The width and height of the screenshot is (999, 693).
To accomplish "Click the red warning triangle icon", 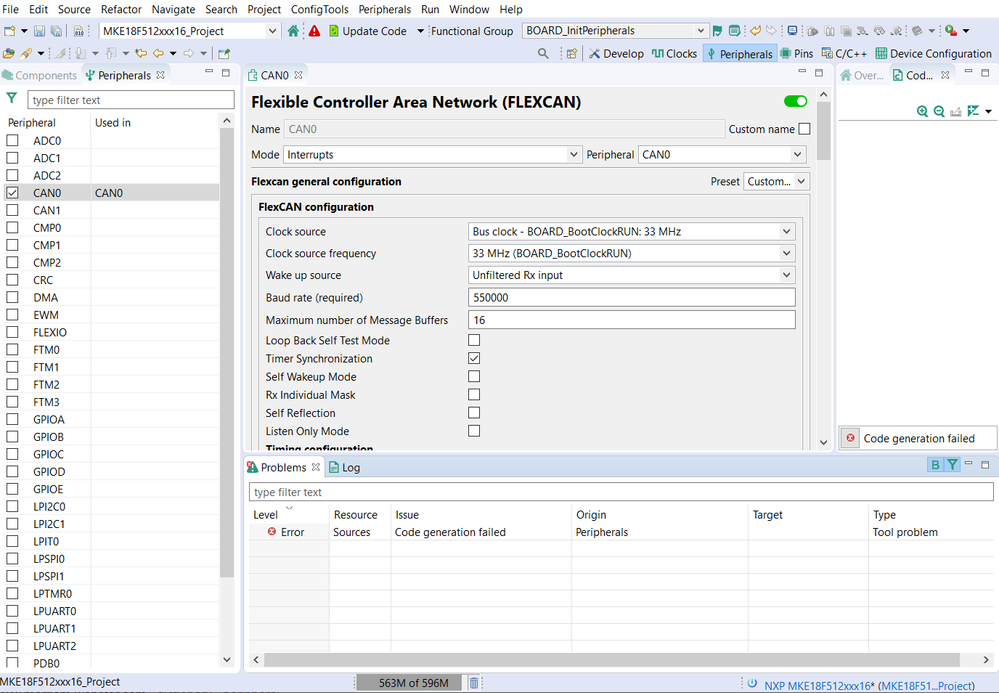I will pyautogui.click(x=314, y=31).
